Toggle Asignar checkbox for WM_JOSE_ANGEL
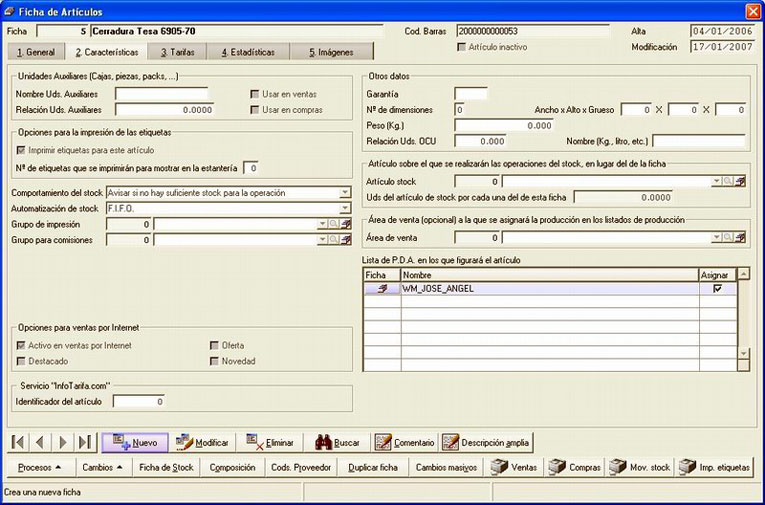This screenshot has width=765, height=505. tap(717, 288)
